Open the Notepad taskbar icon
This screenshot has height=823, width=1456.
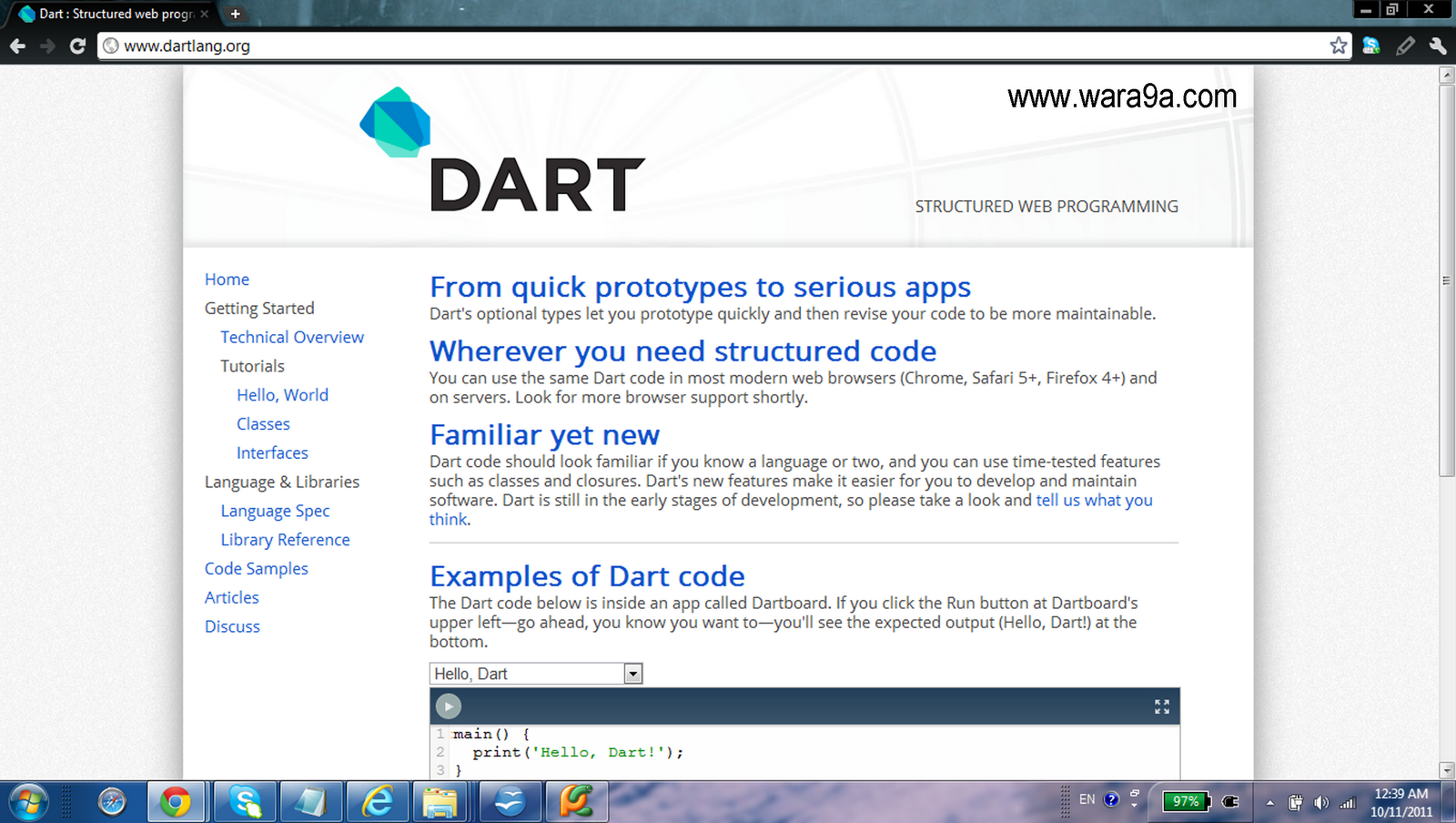tap(310, 802)
